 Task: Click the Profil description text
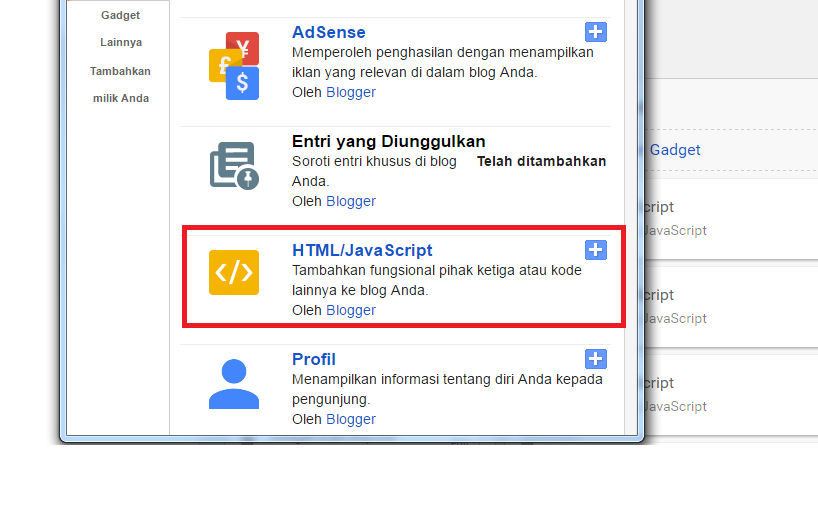[x=447, y=389]
